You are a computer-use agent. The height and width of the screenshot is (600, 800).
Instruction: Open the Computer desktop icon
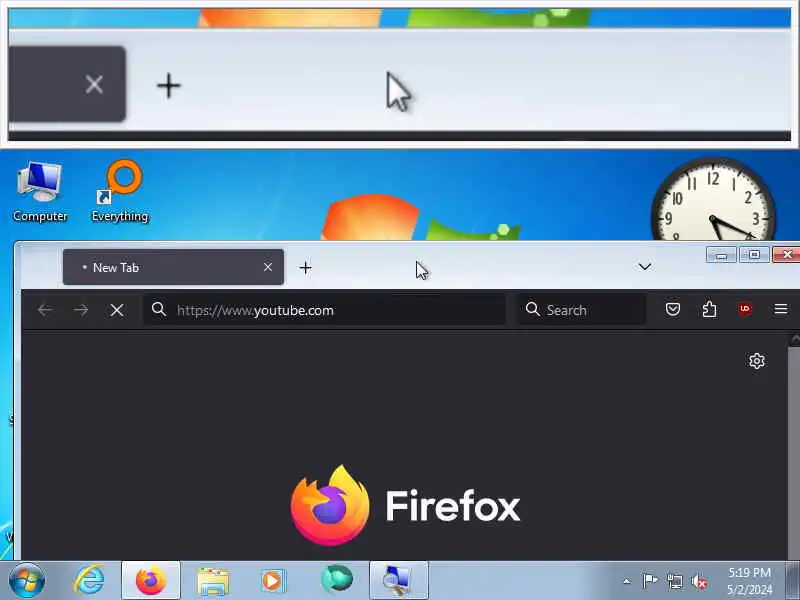[40, 192]
